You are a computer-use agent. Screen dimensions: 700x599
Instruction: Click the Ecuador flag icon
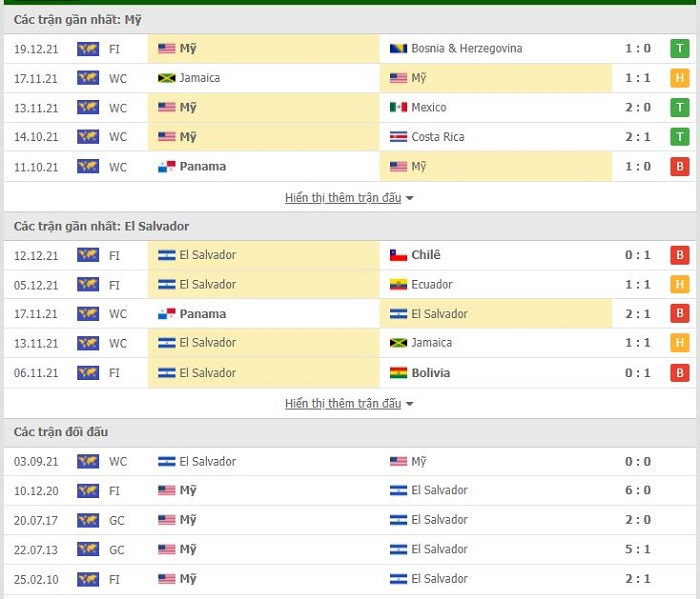398,284
